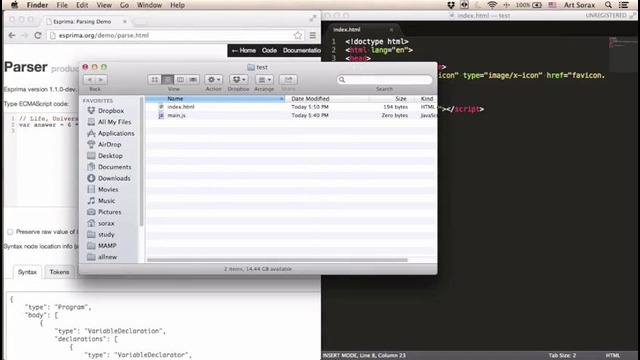Open Notification Center list icon

(x=624, y=5)
